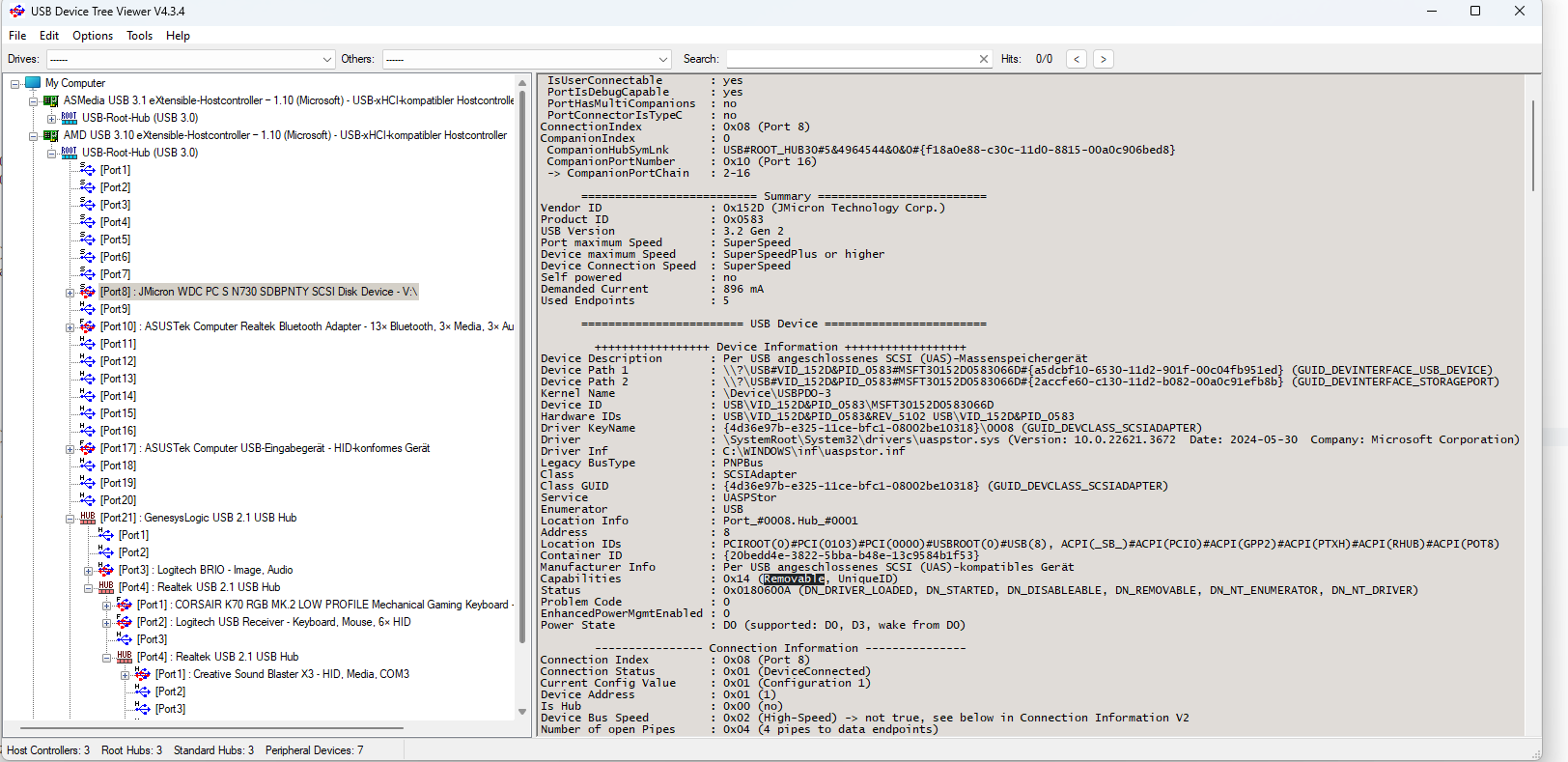Collapse the ASMedia USB 3.1 controller node
1568x762 pixels.
[34, 101]
